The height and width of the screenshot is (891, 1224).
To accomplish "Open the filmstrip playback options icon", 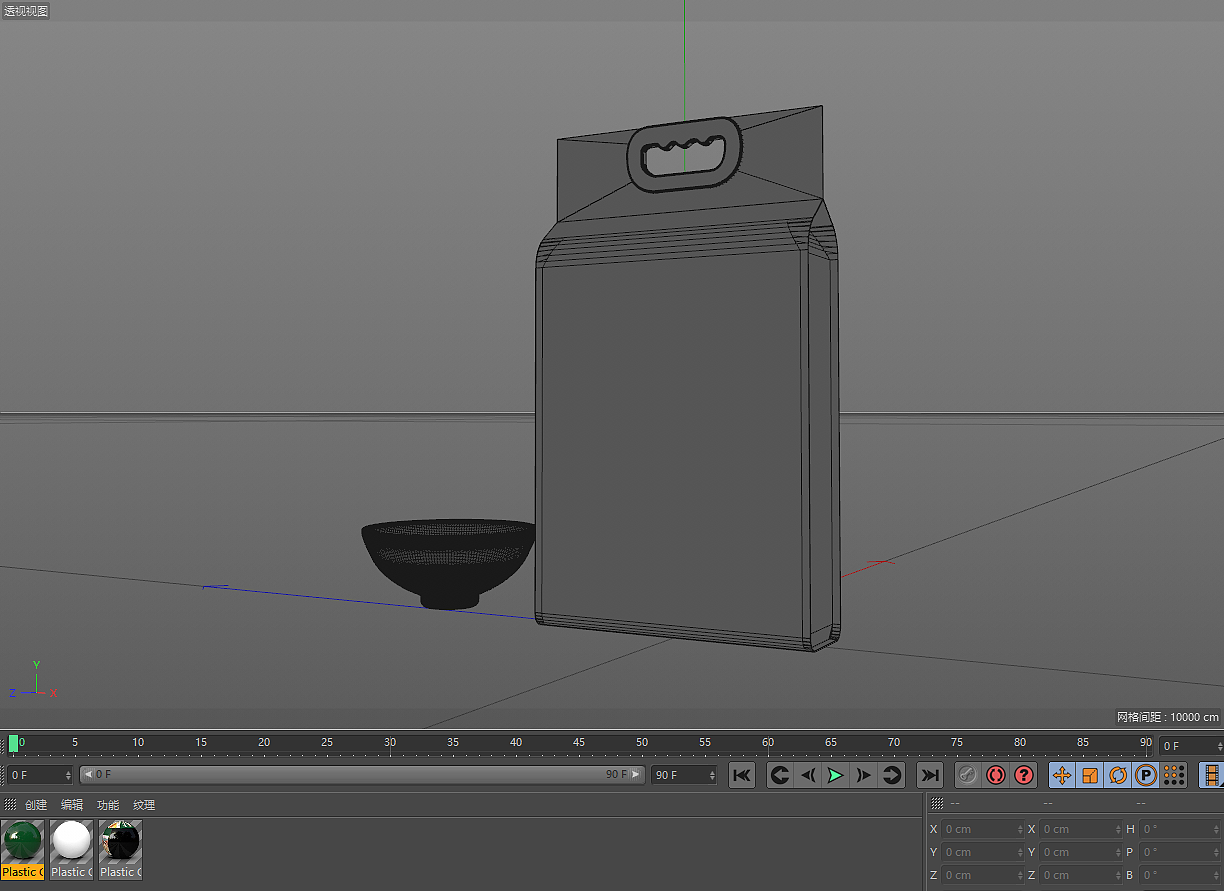I will (x=1212, y=775).
